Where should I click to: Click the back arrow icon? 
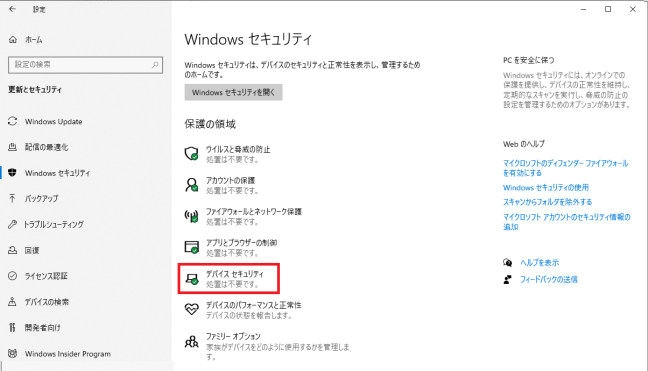tap(12, 9)
